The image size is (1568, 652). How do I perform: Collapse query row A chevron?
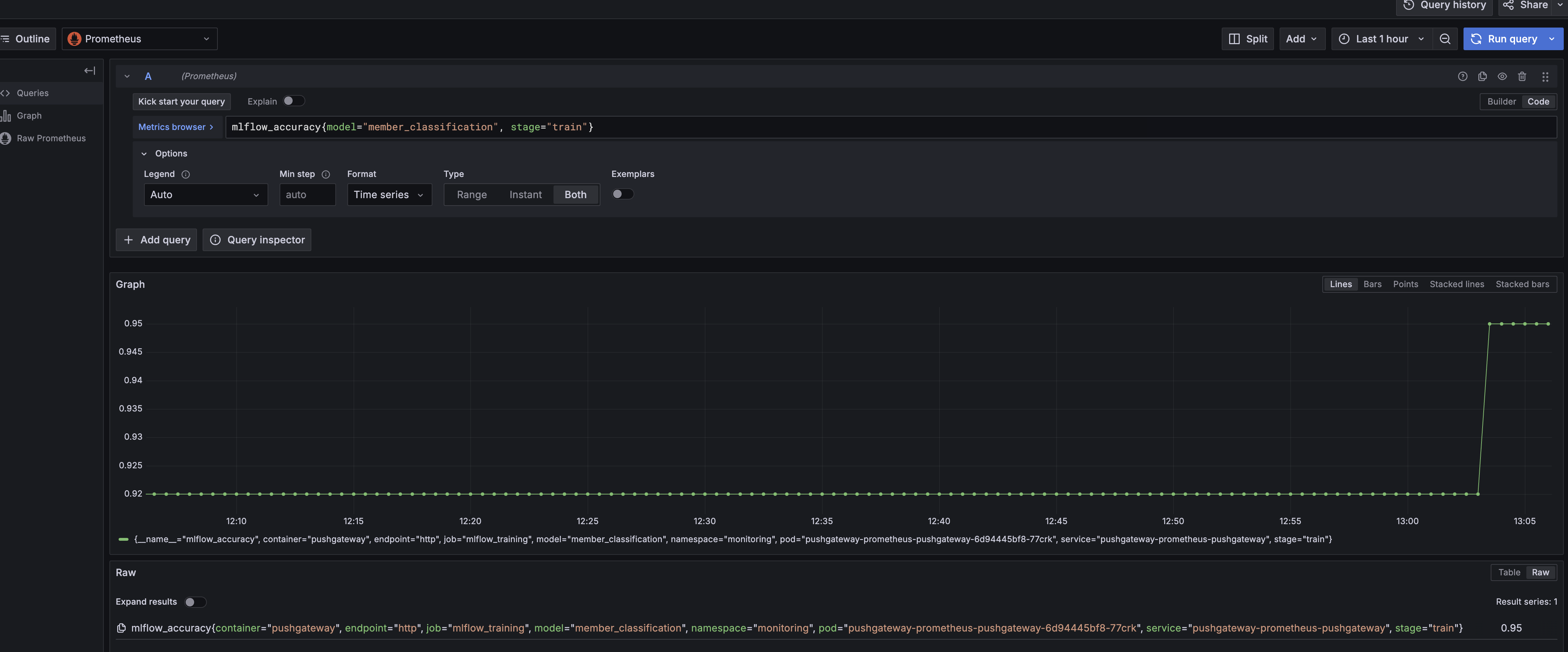(127, 77)
